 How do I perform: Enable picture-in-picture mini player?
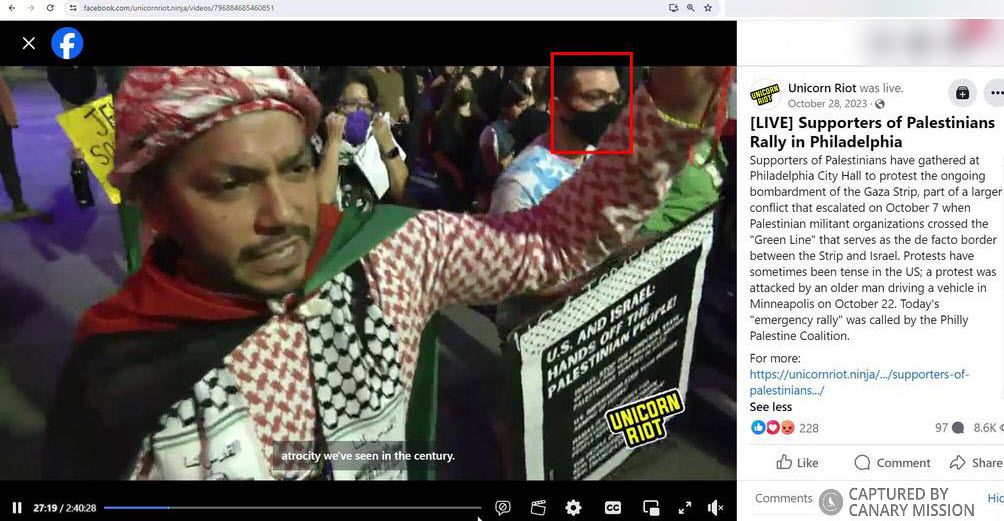click(651, 508)
